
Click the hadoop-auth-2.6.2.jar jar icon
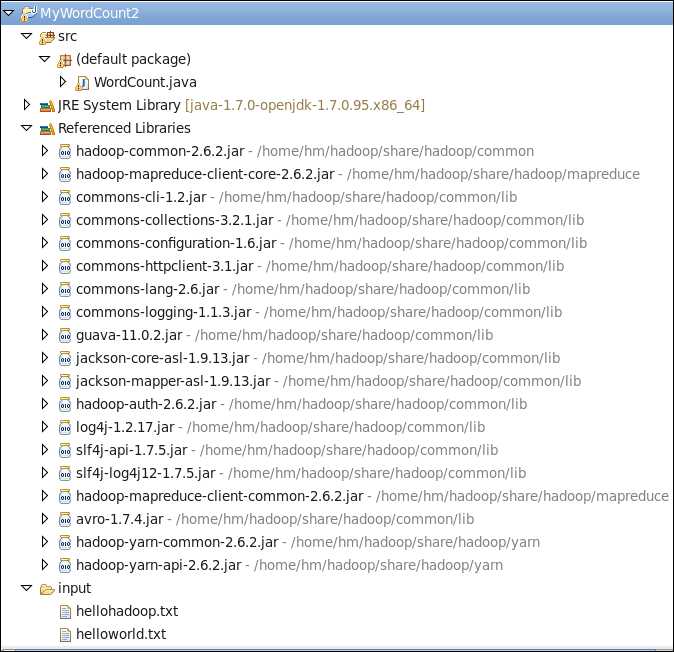coord(65,404)
